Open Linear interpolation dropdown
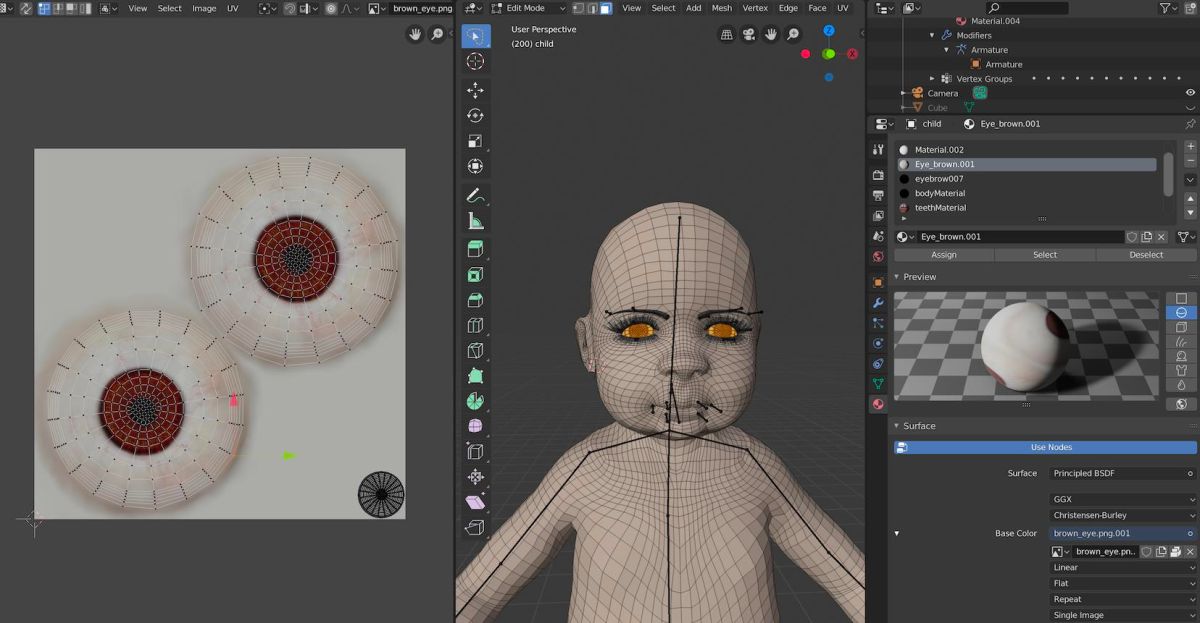The width and height of the screenshot is (1200, 623). click(x=1122, y=568)
